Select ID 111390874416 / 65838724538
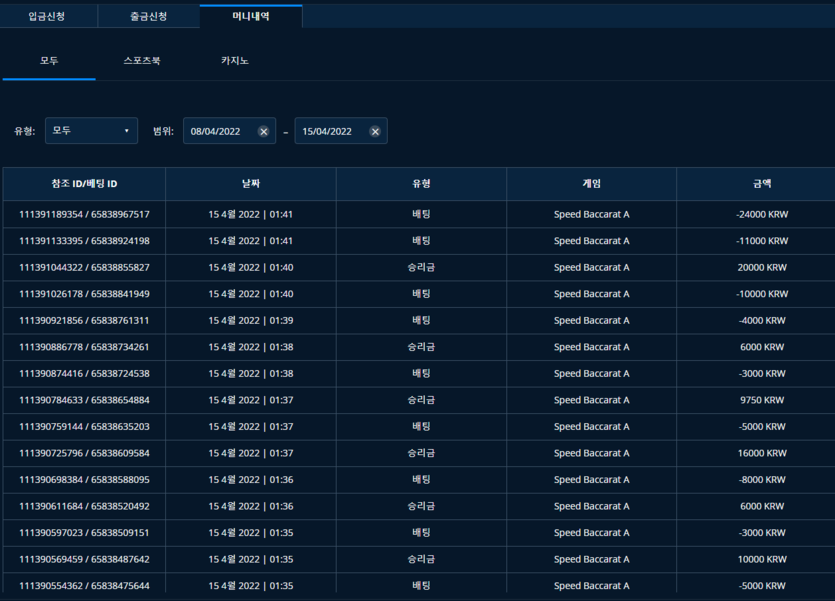 [x=84, y=374]
